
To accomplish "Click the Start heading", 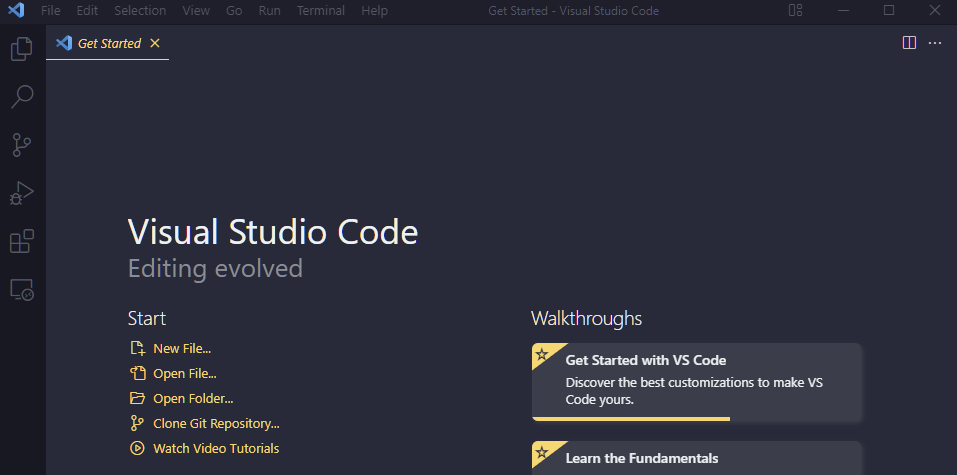I will [x=147, y=318].
